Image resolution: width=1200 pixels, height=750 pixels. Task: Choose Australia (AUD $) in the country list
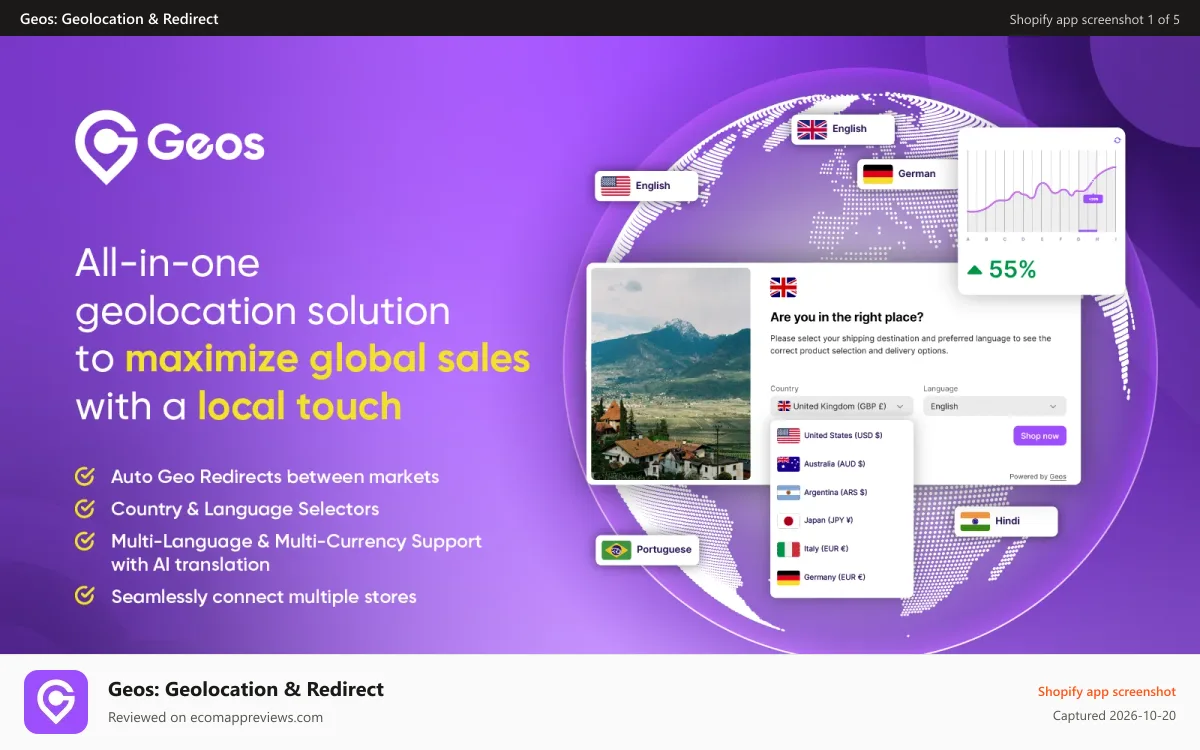pyautogui.click(x=841, y=464)
